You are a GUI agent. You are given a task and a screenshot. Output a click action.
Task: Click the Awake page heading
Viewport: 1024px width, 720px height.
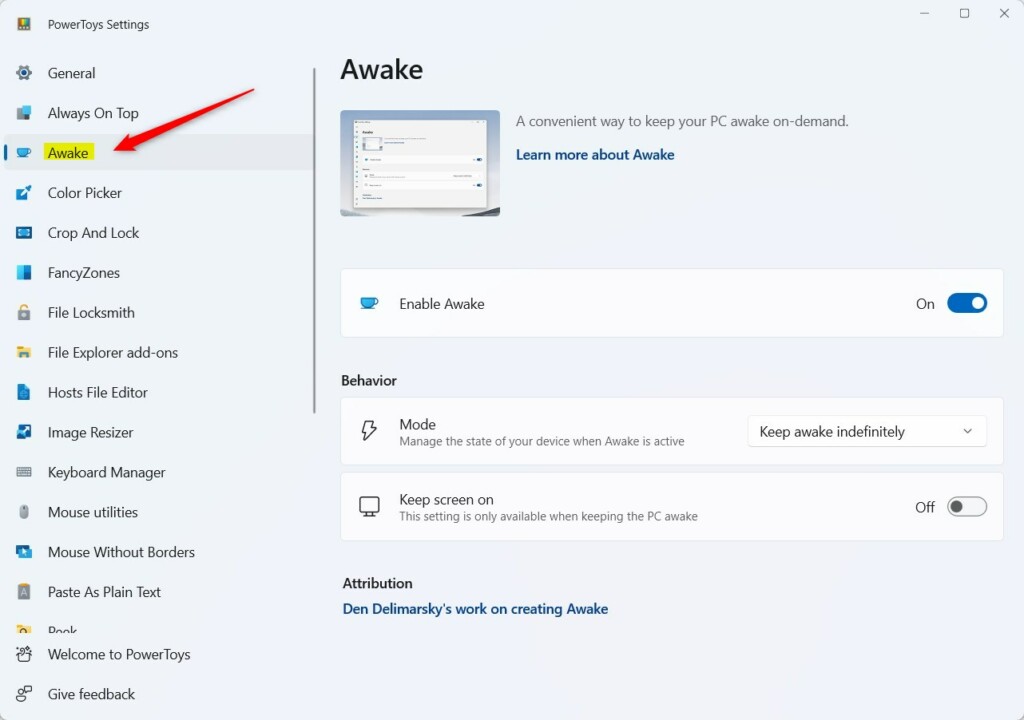[381, 69]
